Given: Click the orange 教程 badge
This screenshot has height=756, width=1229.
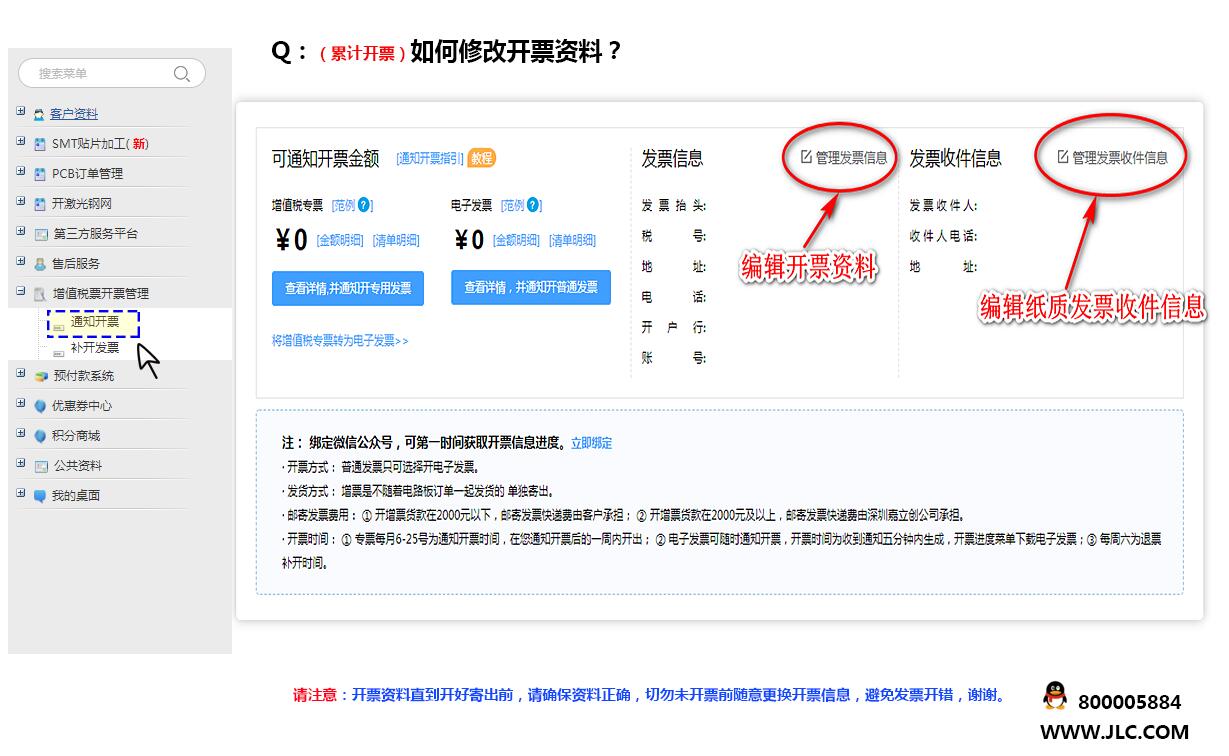Looking at the screenshot, I should [x=481, y=158].
